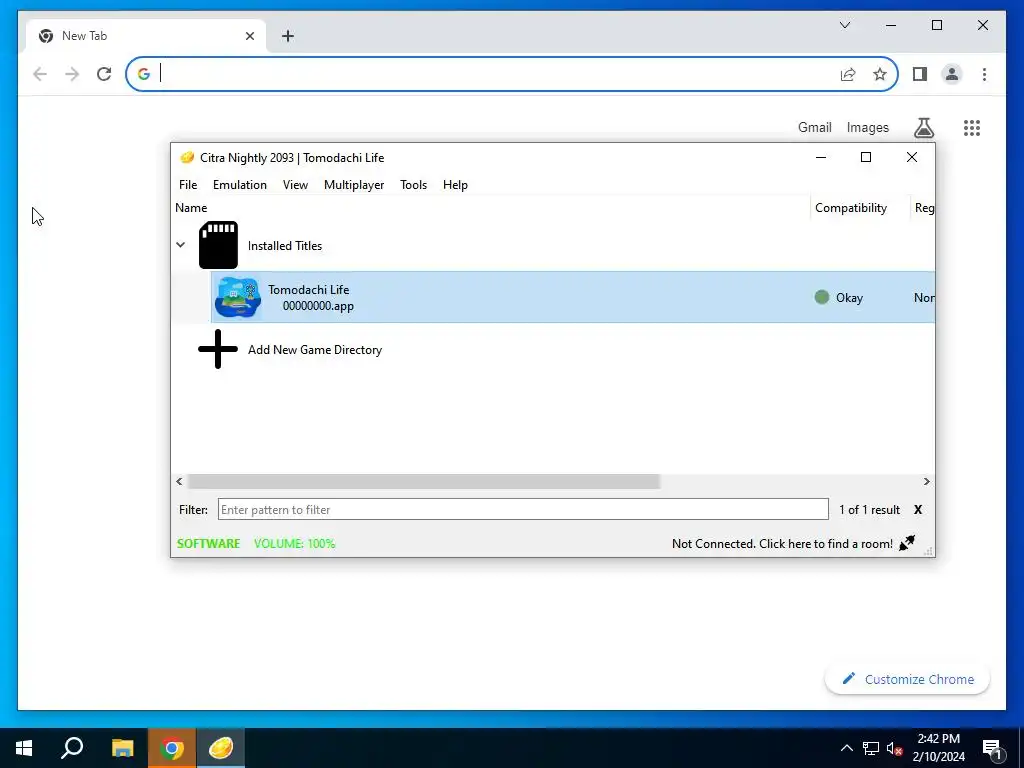Click the horizontal scrollbar thumb
This screenshot has width=1024, height=768.
[x=424, y=481]
